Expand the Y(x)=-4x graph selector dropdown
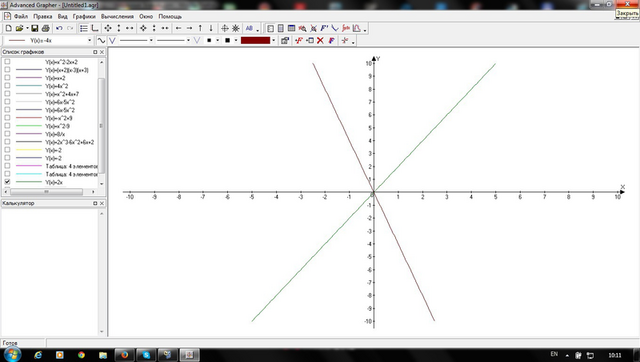This screenshot has width=640, height=362. coord(90,40)
